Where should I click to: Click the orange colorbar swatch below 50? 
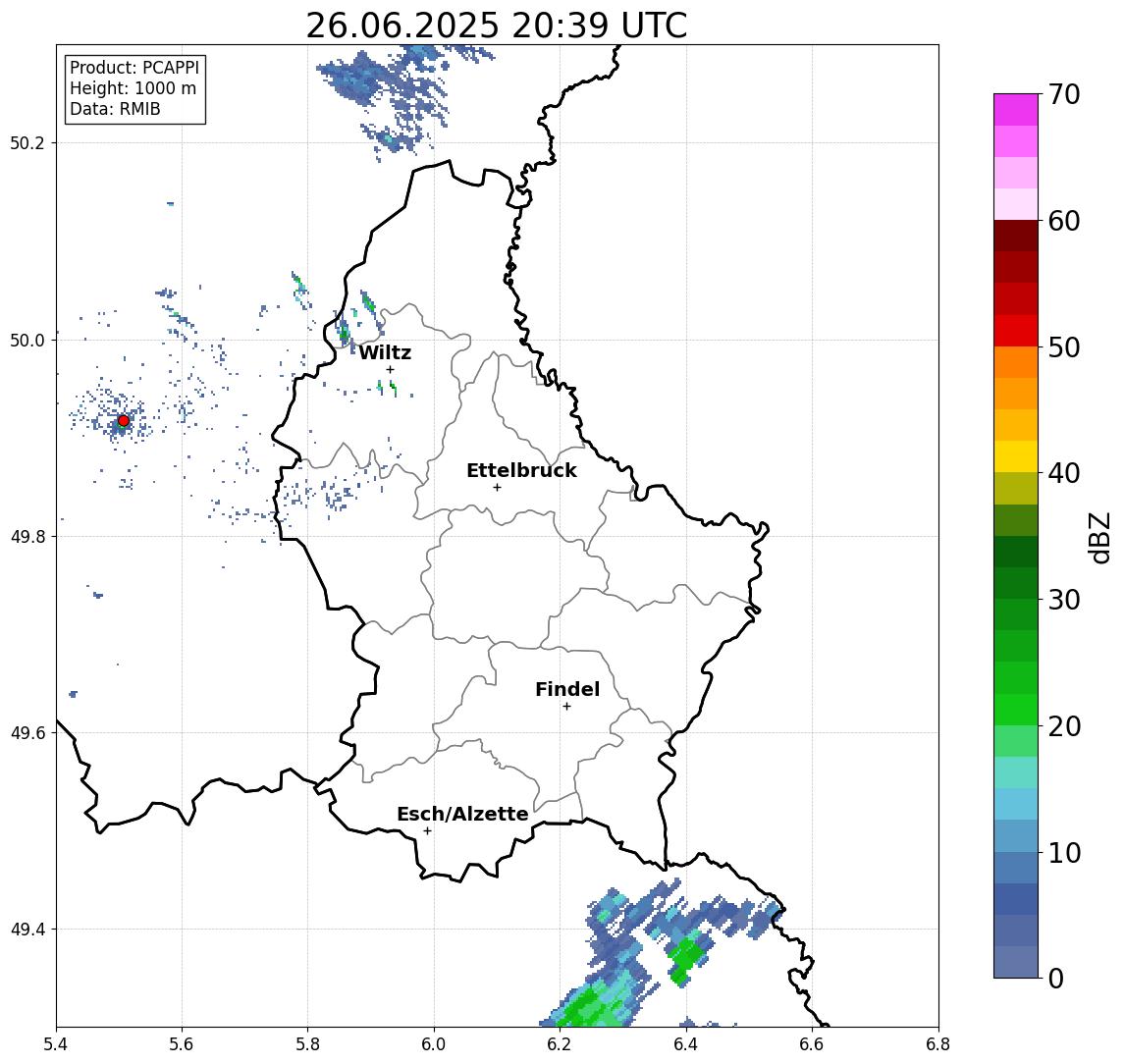(1016, 363)
